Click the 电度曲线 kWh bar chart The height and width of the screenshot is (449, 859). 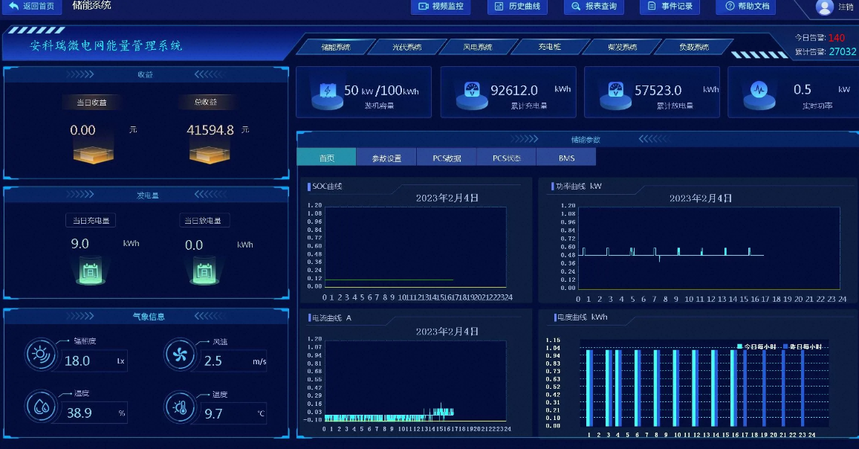[704, 383]
